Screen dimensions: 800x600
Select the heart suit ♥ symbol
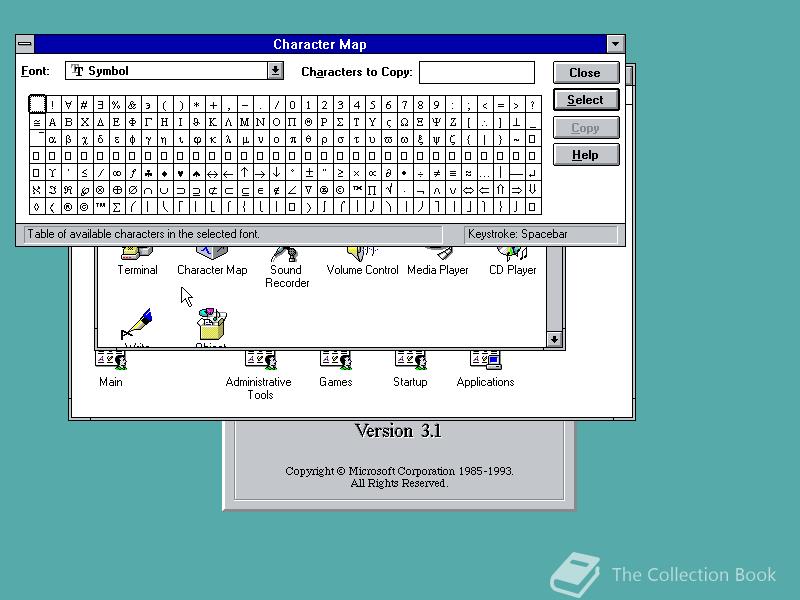pos(180,172)
